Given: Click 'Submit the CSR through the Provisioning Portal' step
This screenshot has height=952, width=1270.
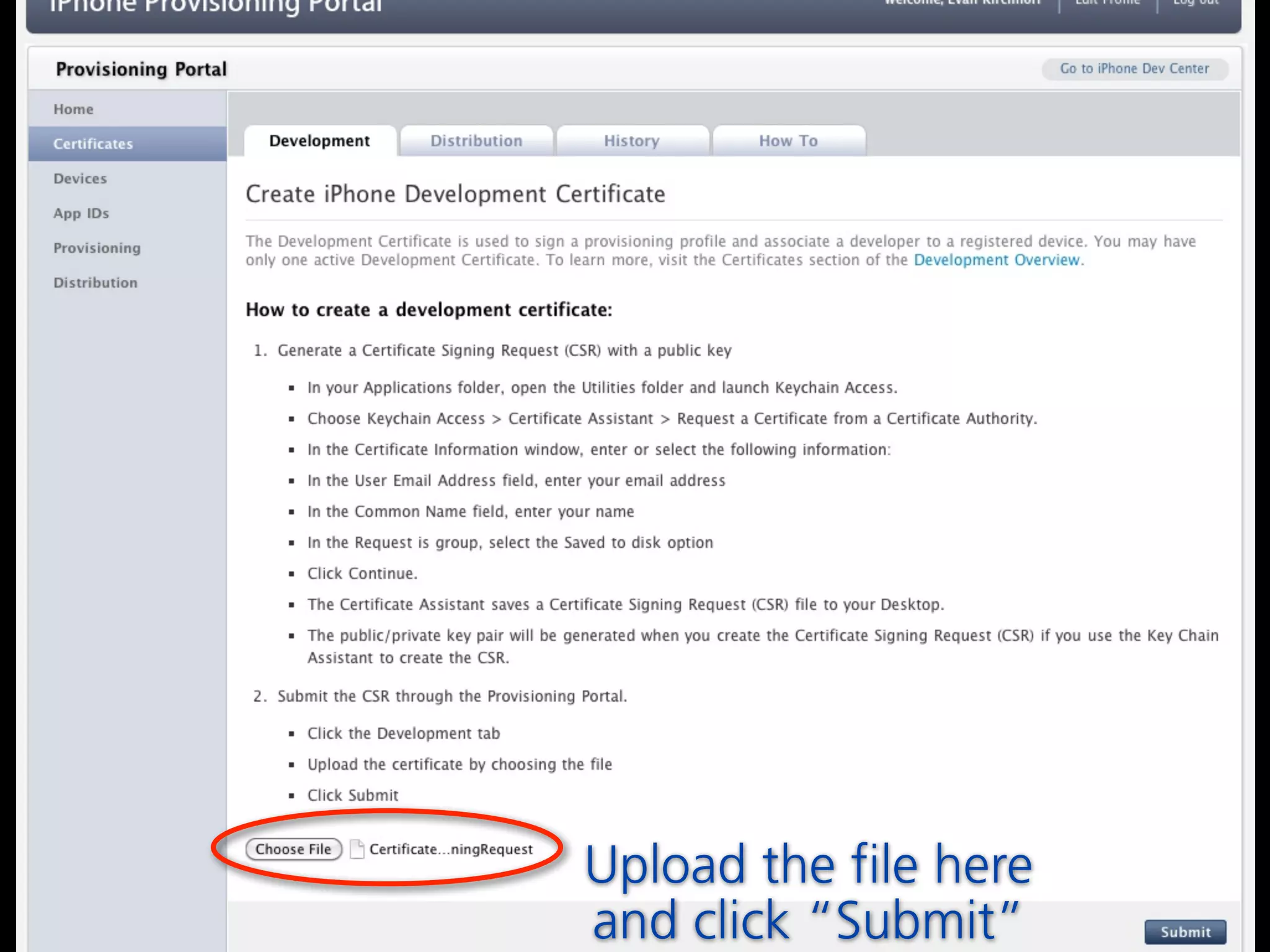Looking at the screenshot, I should point(452,696).
